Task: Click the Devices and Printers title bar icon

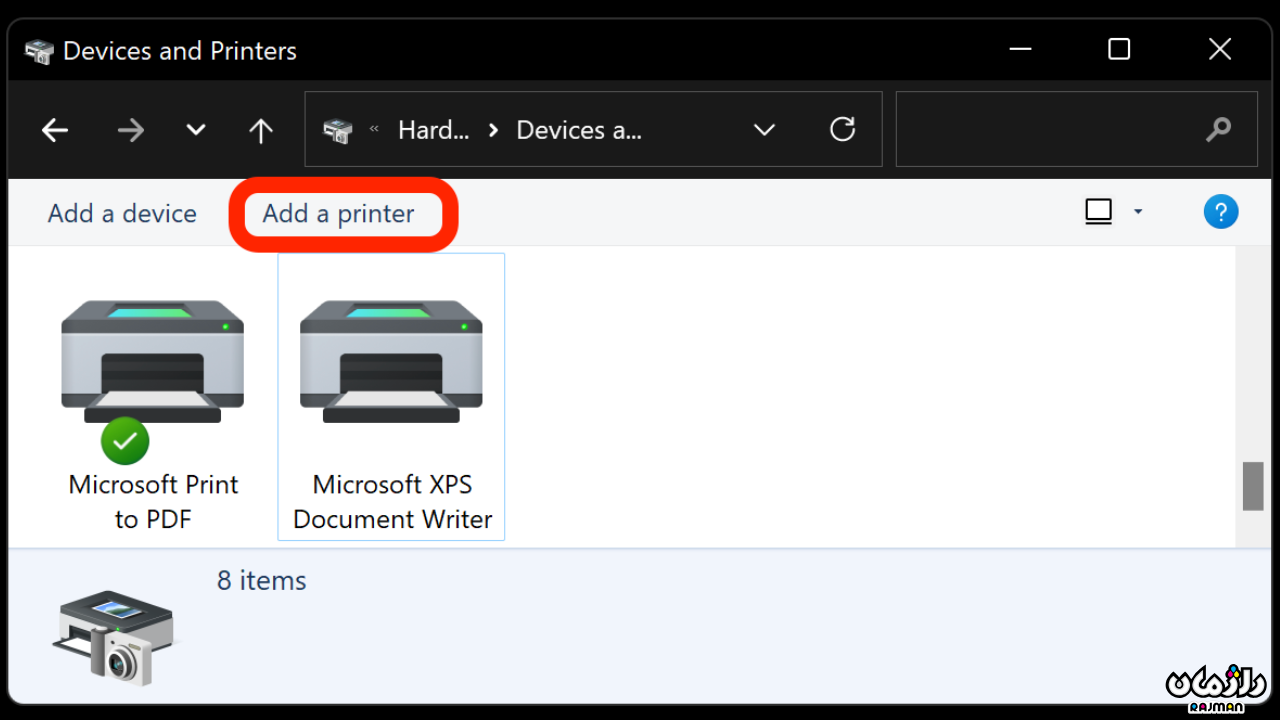Action: click(39, 51)
